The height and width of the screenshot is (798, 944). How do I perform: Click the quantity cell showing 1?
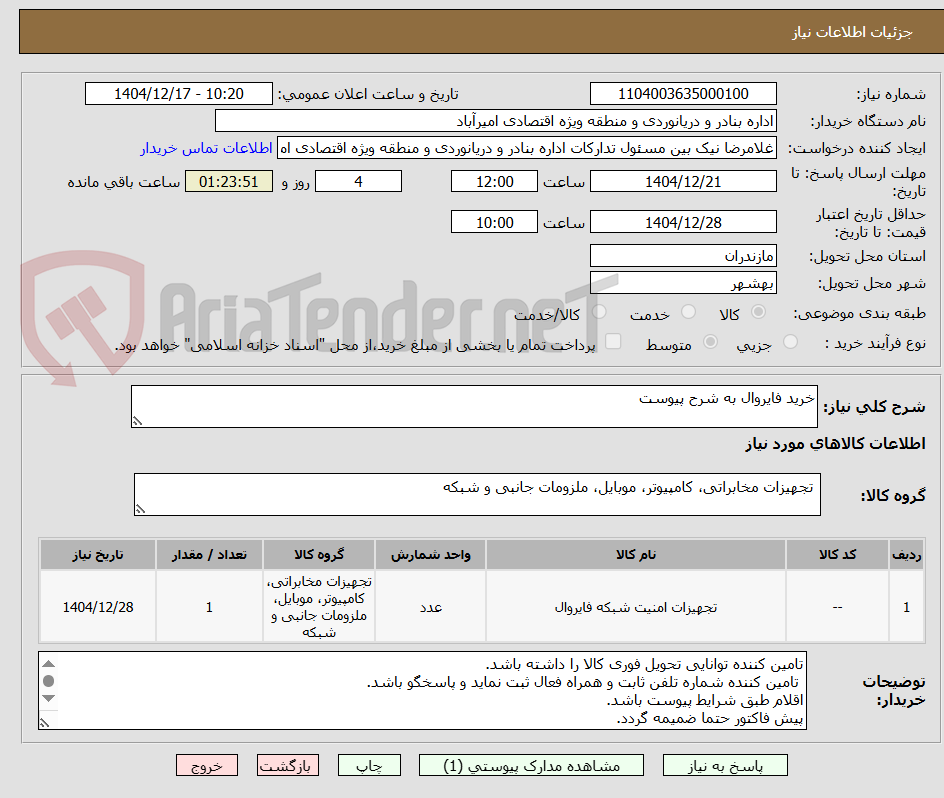tap(210, 607)
